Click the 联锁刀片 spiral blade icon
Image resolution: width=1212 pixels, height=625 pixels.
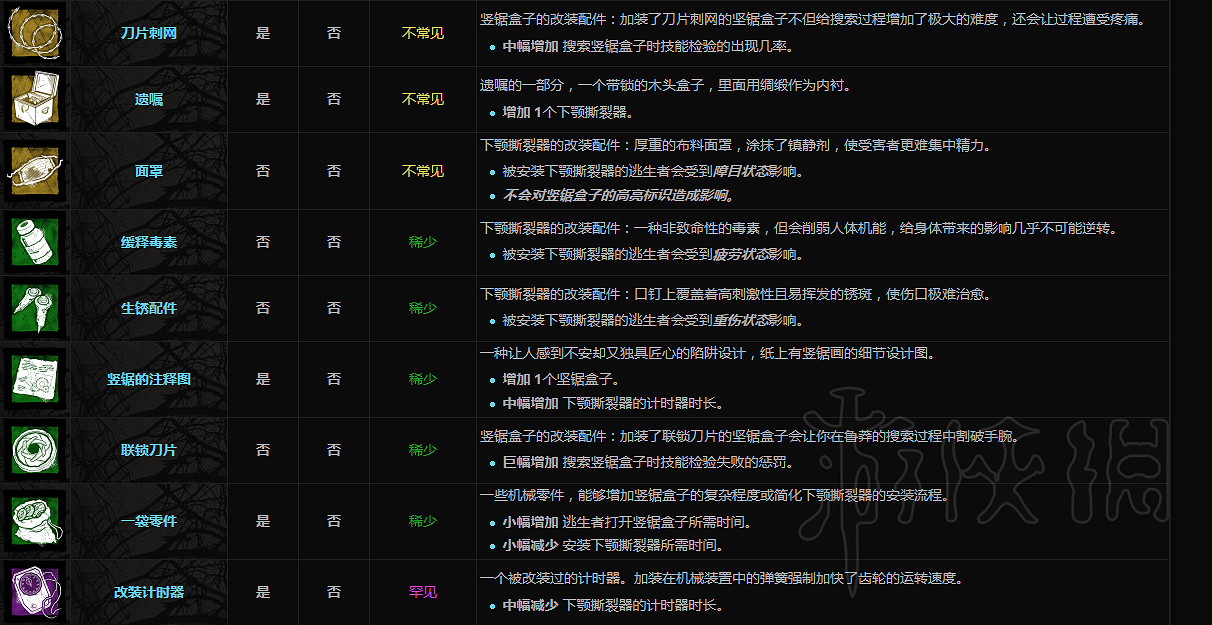35,453
